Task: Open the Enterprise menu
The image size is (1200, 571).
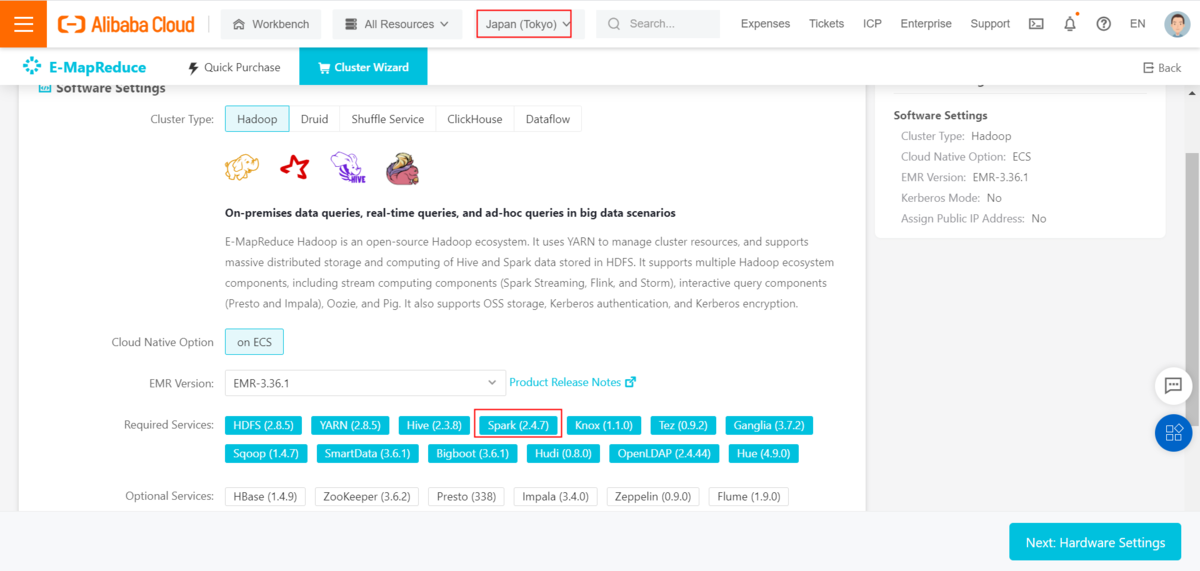Action: click(x=926, y=24)
